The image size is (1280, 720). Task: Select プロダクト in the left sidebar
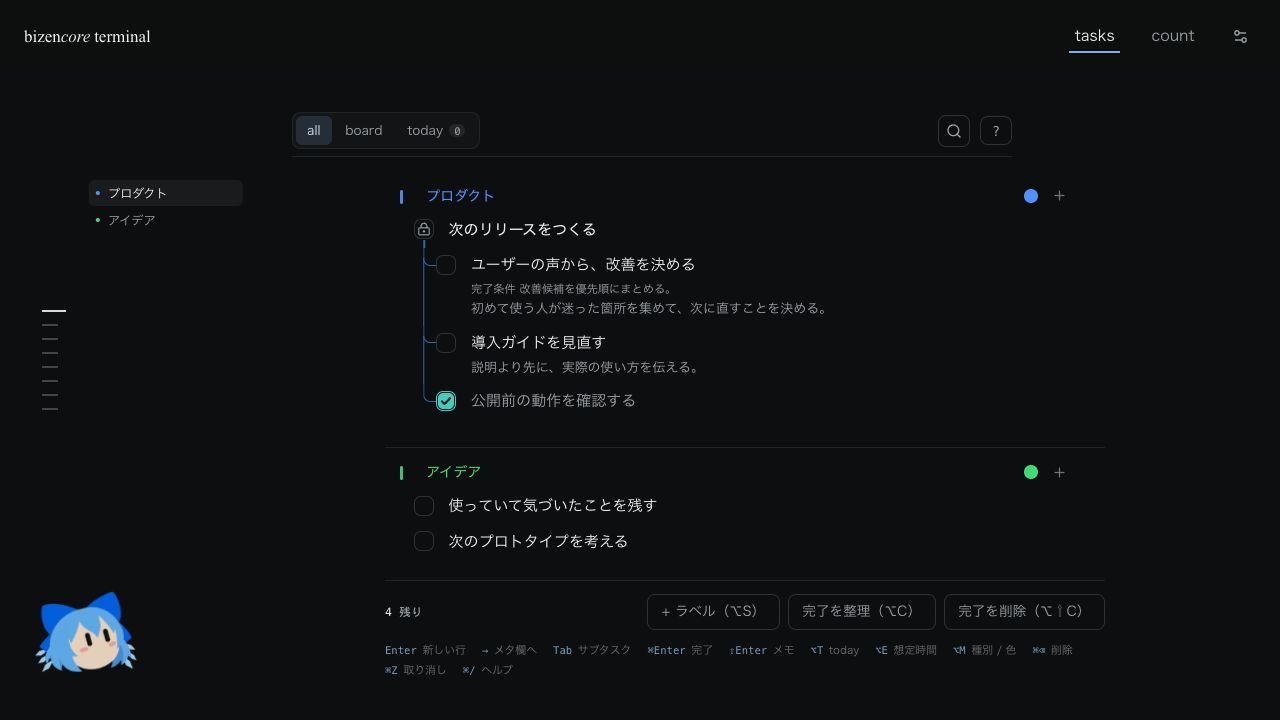click(166, 193)
